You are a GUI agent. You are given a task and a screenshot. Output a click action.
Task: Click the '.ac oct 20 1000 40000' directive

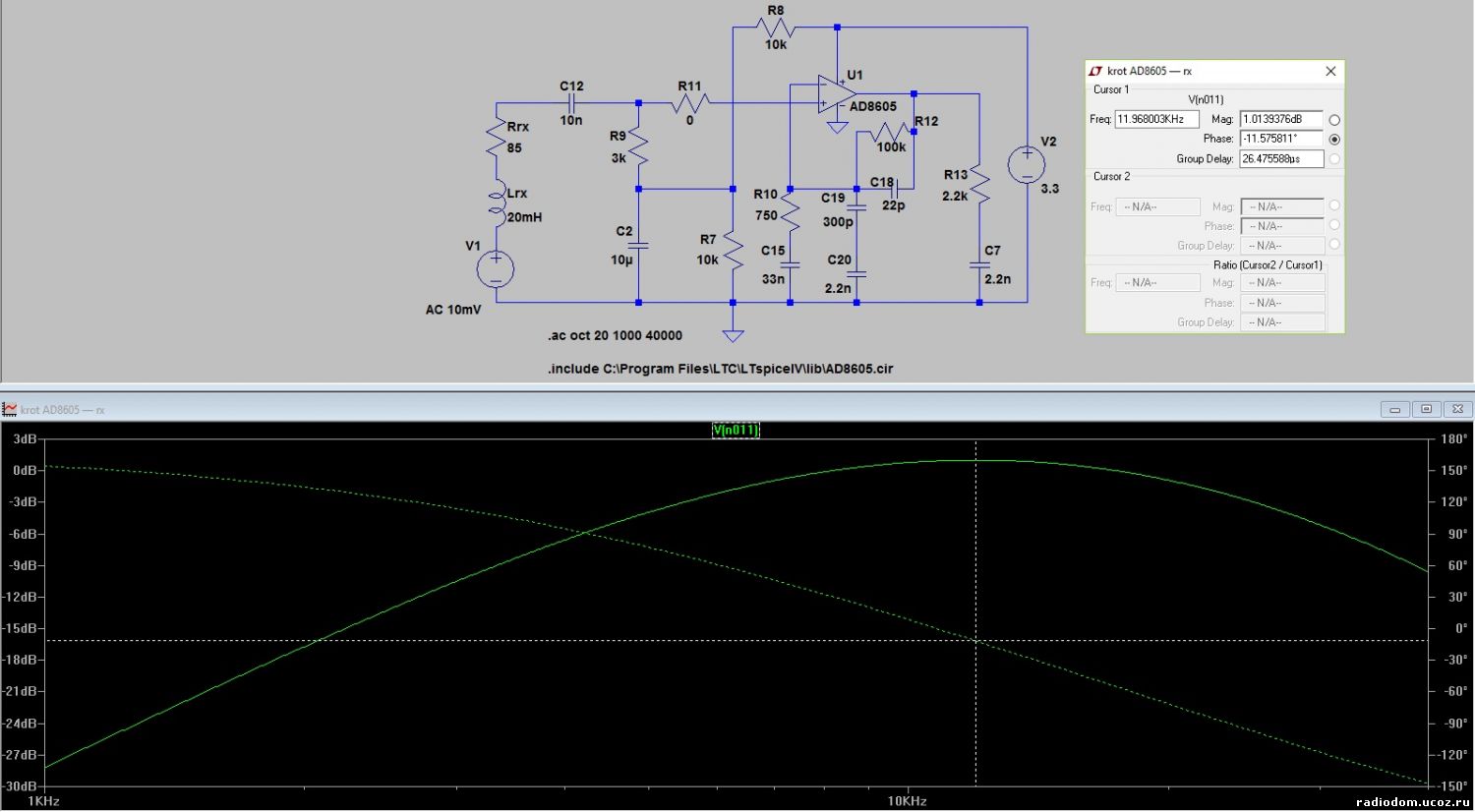tap(616, 335)
